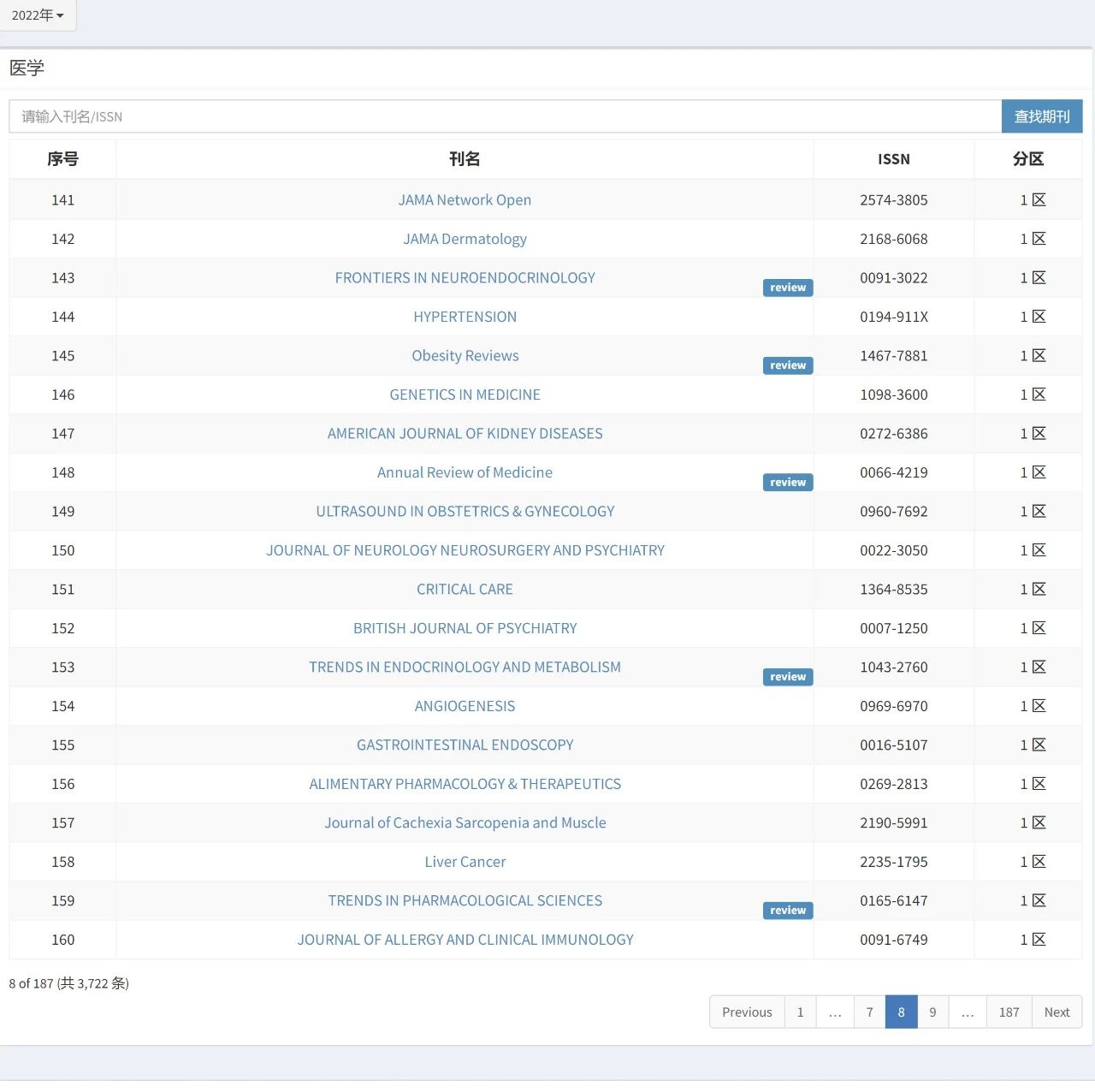This screenshot has width=1095, height=1092.
Task: Sort by 分区 column header
Action: [1028, 159]
